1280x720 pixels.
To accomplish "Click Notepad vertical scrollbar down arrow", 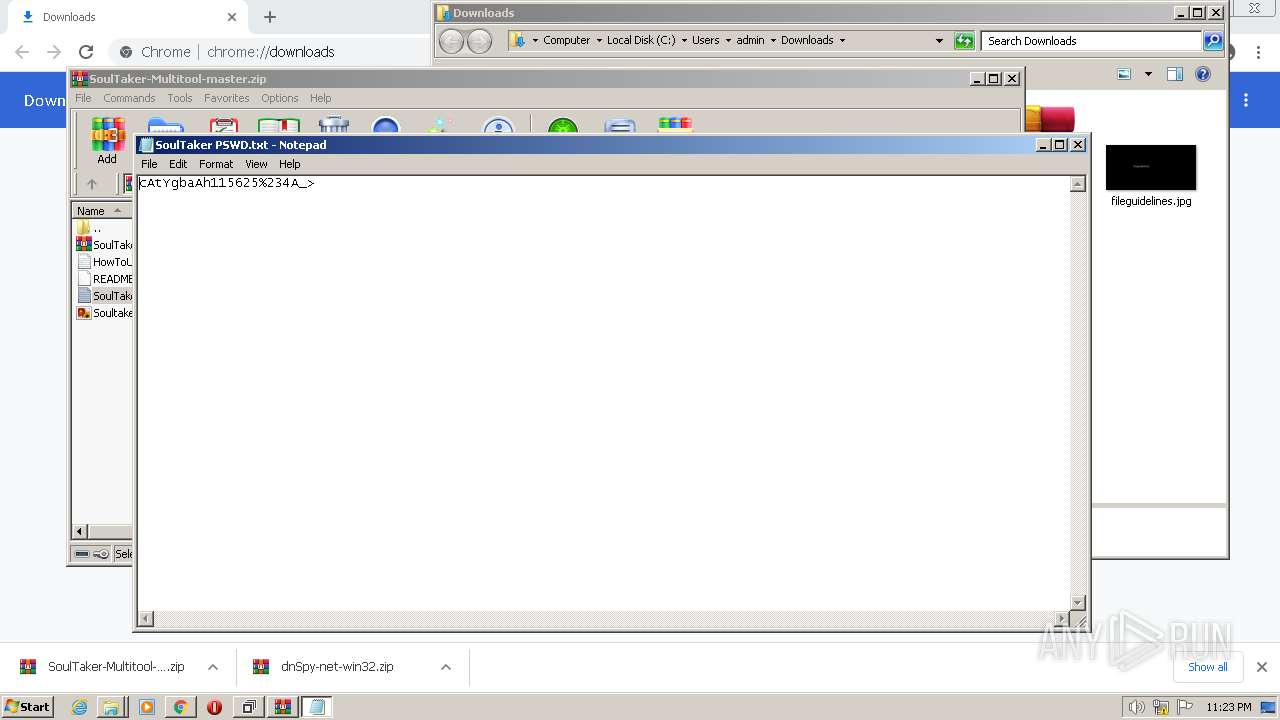I will [x=1078, y=602].
